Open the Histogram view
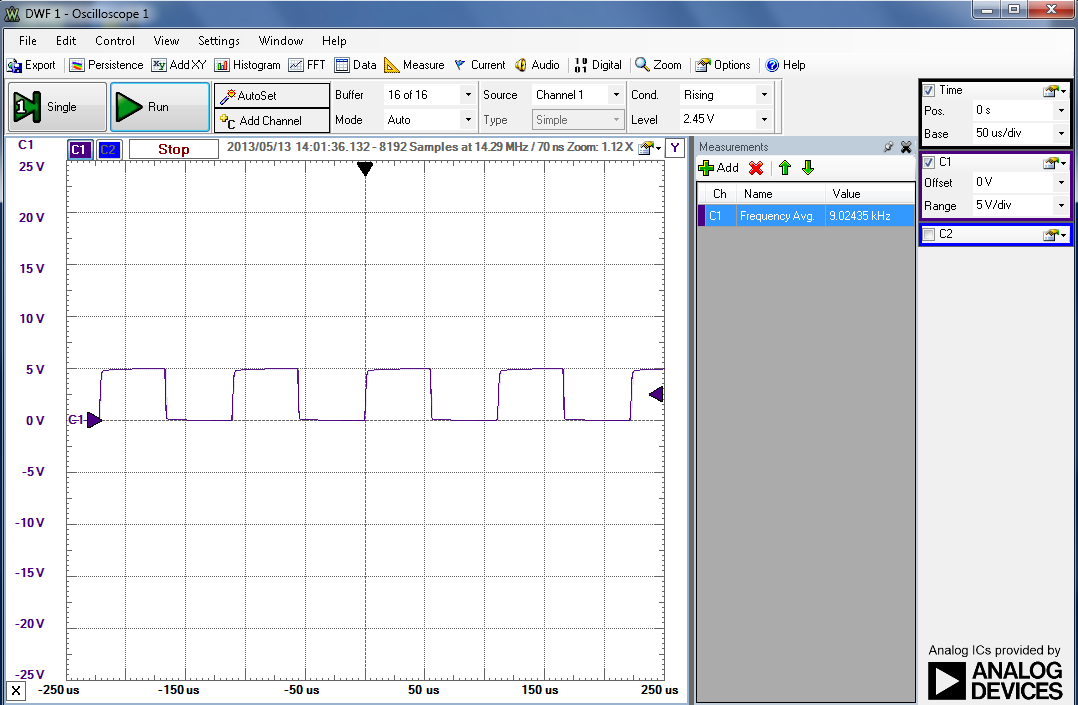Screen dimensions: 1078x705 click(247, 65)
